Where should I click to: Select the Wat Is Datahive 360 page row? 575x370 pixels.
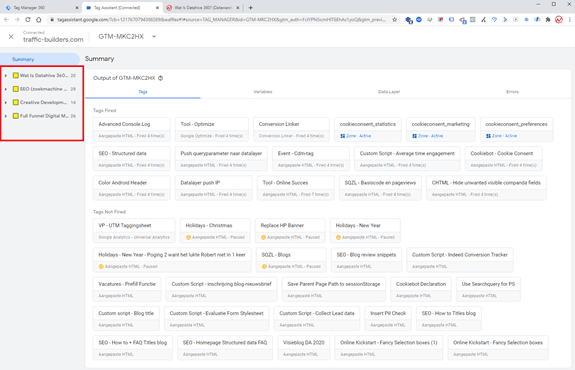click(x=44, y=76)
